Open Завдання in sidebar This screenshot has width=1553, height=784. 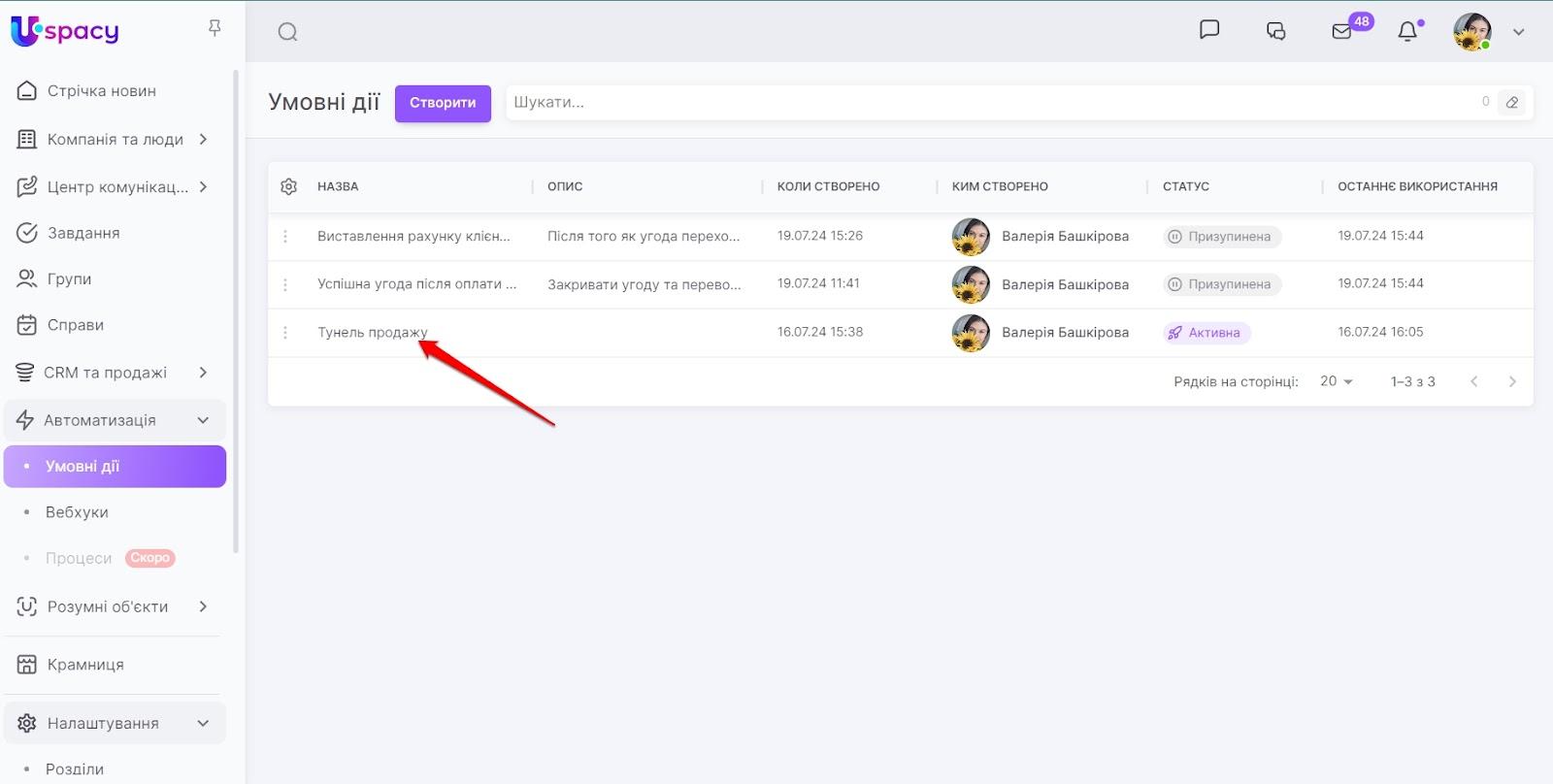(83, 233)
